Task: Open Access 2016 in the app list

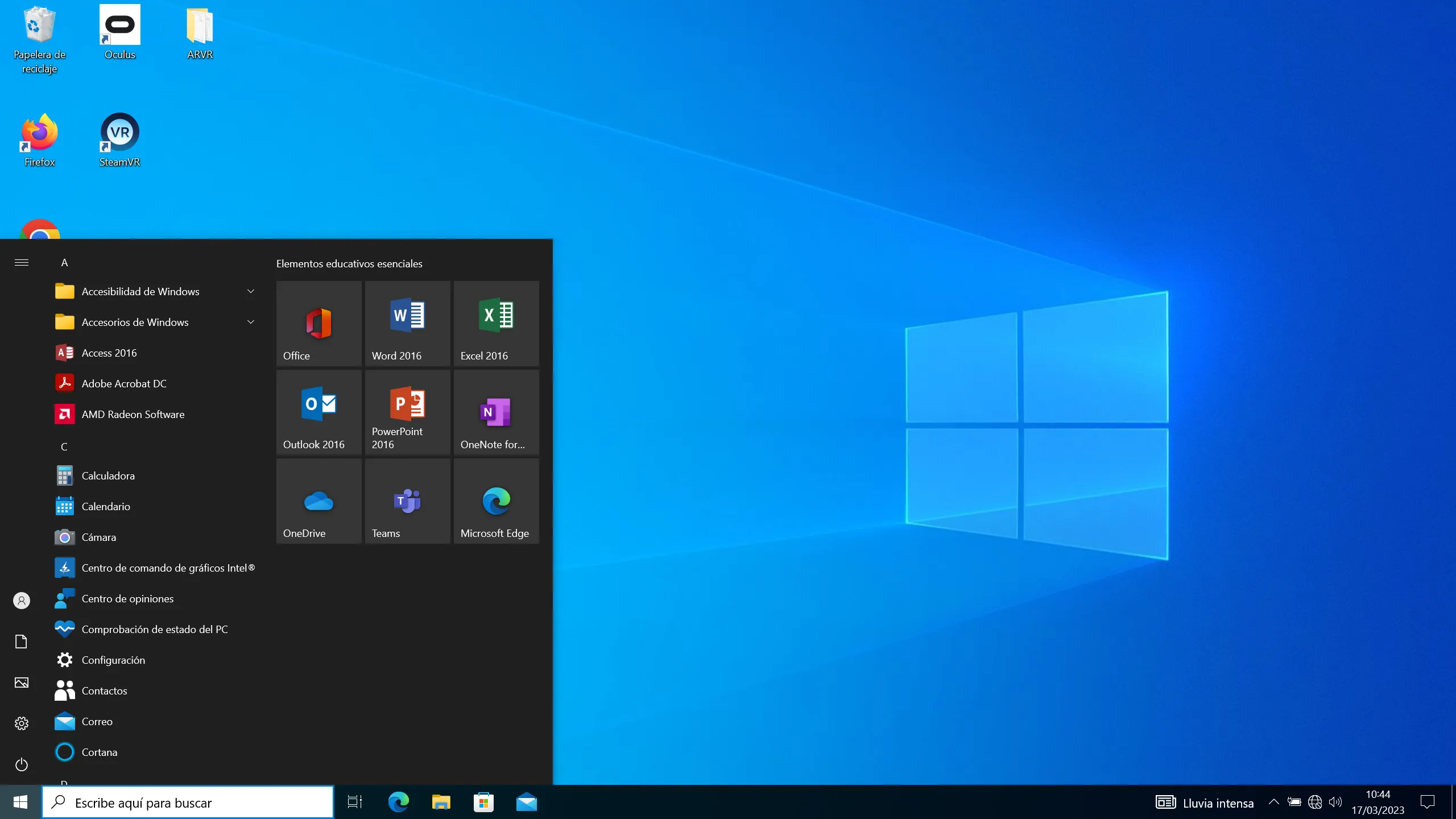Action: (155, 353)
